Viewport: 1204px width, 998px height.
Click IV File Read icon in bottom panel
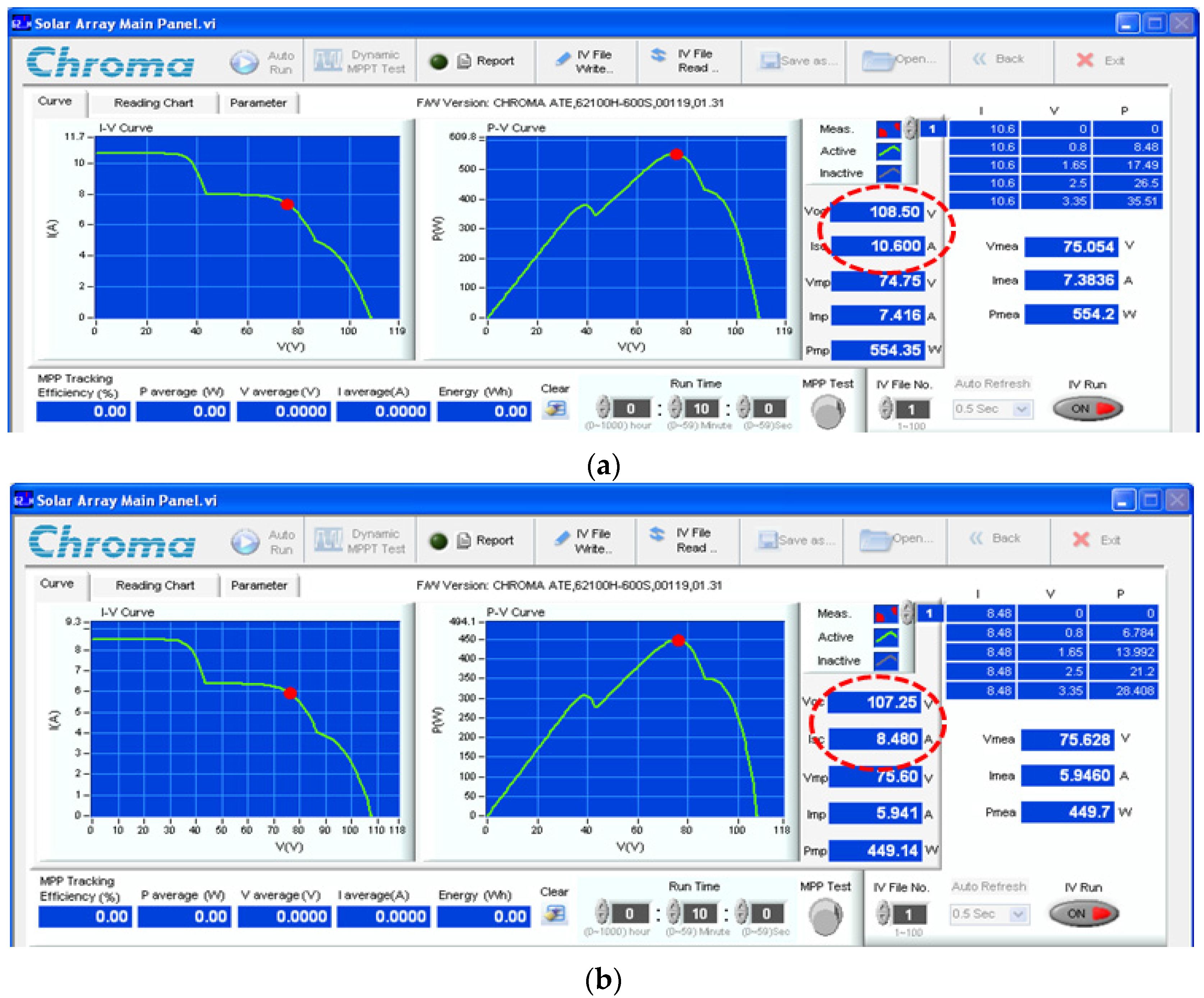click(x=657, y=535)
